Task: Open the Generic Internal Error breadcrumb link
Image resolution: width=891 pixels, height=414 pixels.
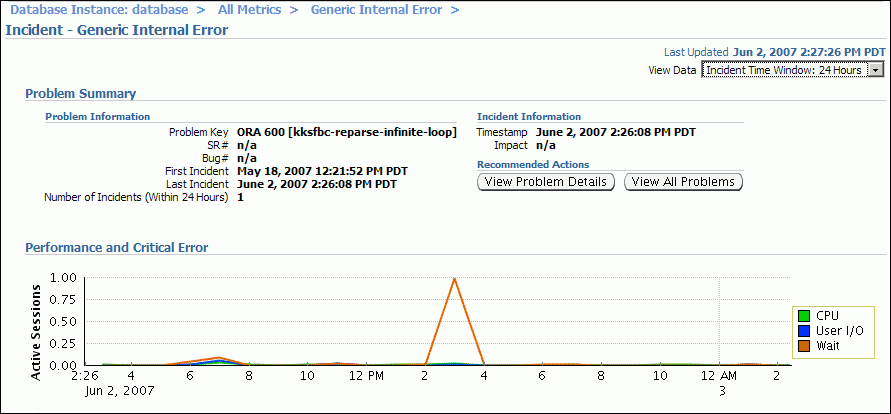Action: (376, 10)
